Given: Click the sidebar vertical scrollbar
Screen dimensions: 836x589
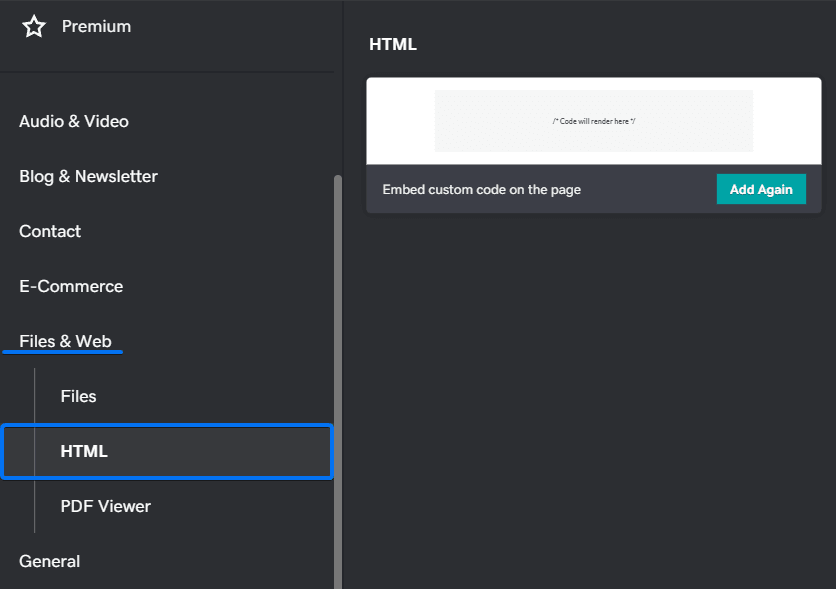Looking at the screenshot, I should click(337, 381).
